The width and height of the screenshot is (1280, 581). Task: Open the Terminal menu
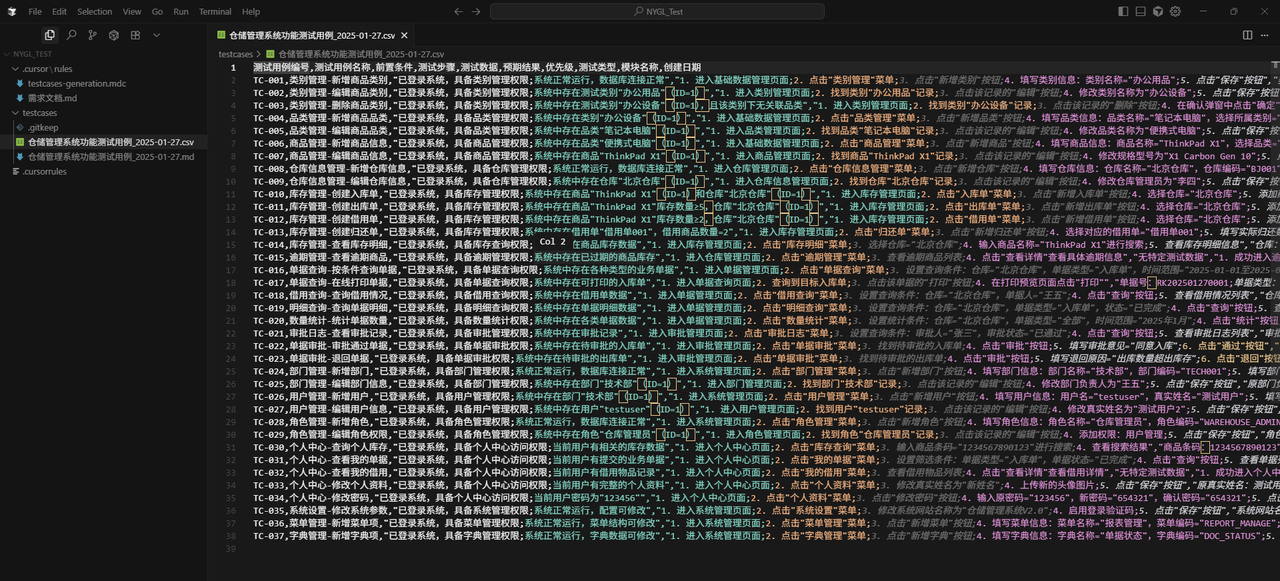215,12
